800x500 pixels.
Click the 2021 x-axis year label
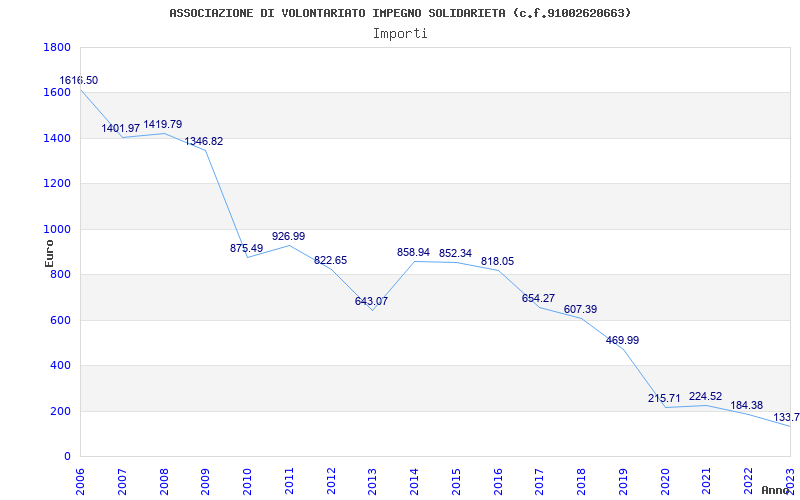707,481
